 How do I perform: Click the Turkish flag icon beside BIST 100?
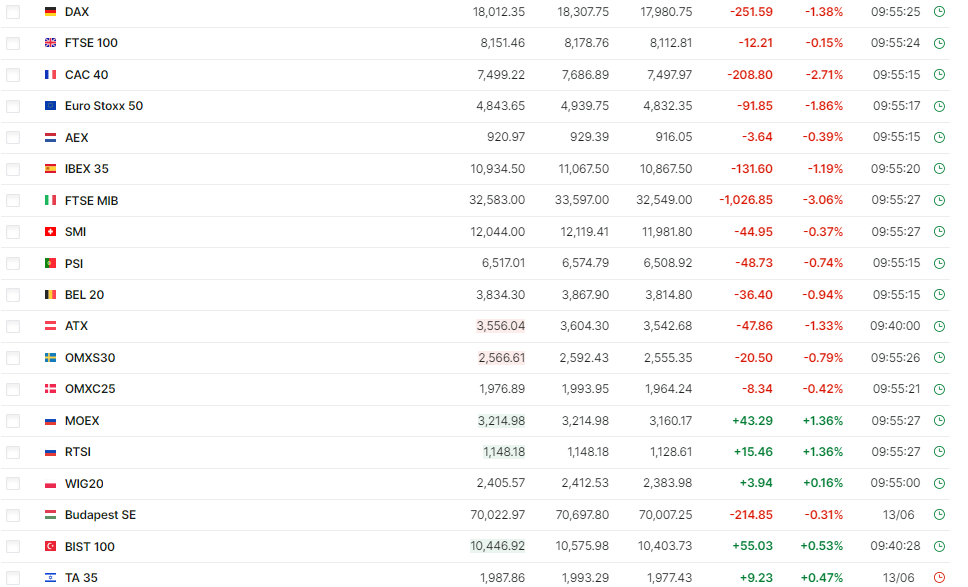tap(51, 547)
